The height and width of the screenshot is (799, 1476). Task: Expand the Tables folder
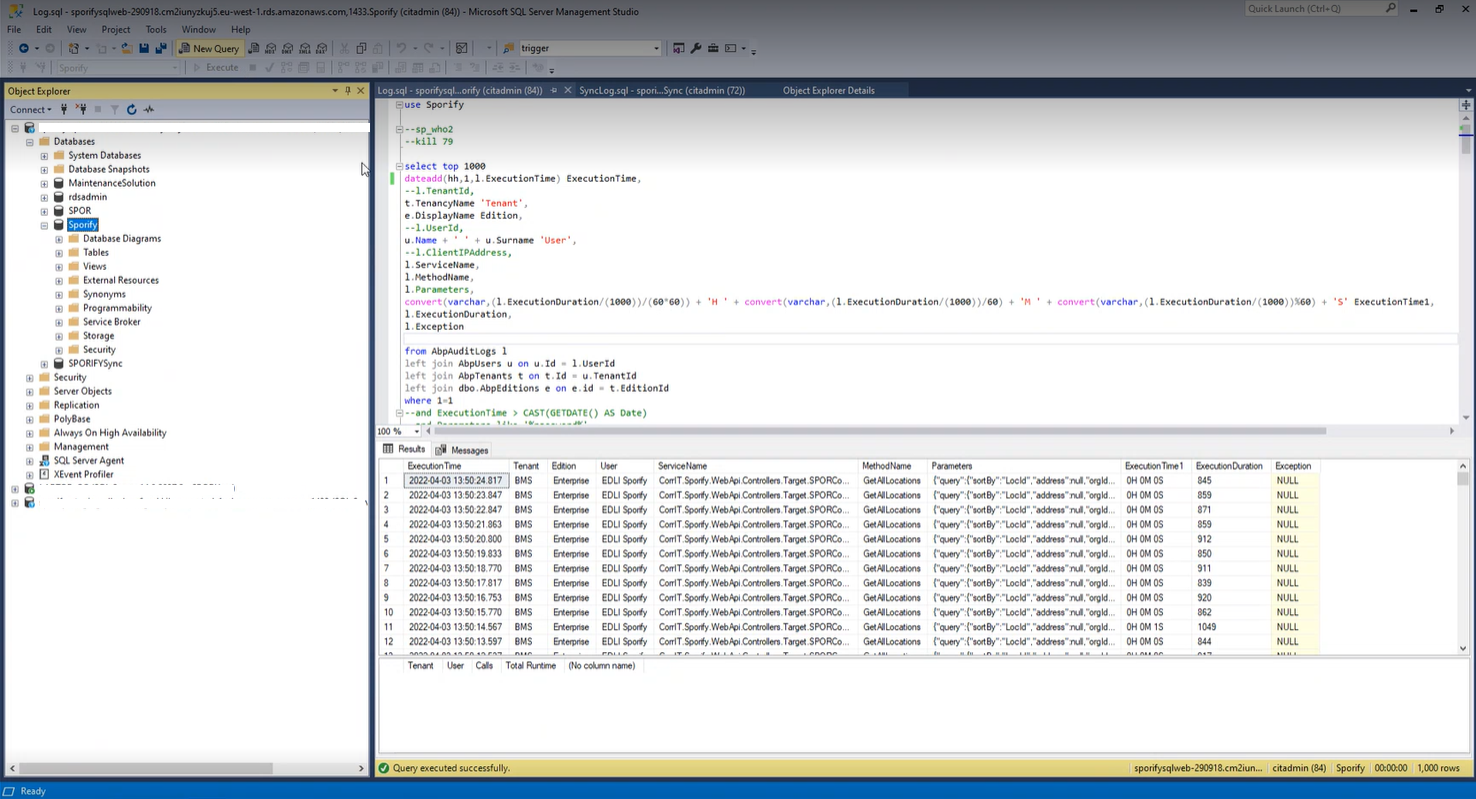pos(59,253)
